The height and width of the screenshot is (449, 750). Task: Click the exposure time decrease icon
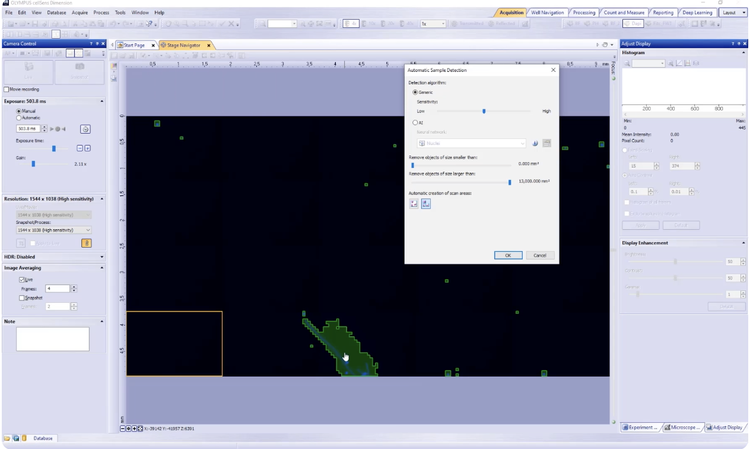(80, 148)
